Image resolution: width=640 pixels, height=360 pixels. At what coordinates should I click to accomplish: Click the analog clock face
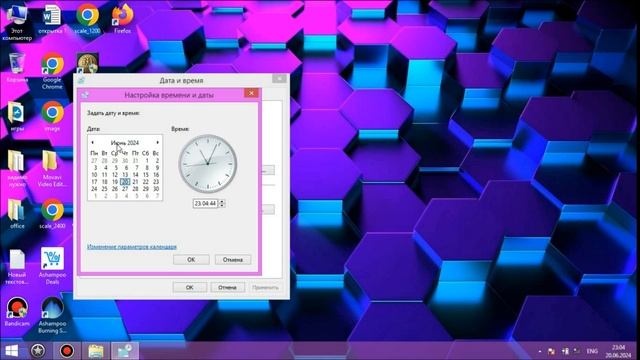208,164
